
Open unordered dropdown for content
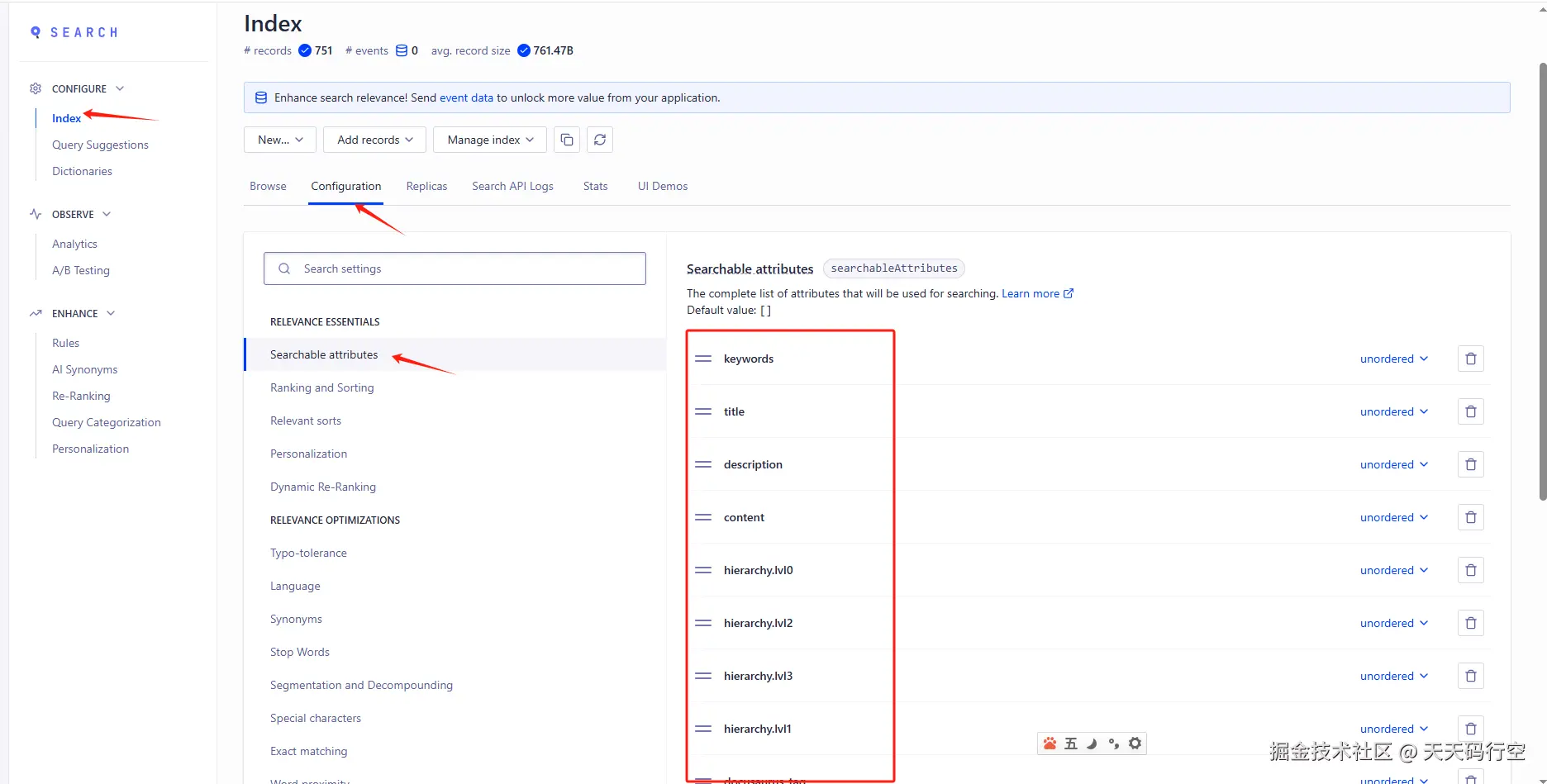point(1394,517)
